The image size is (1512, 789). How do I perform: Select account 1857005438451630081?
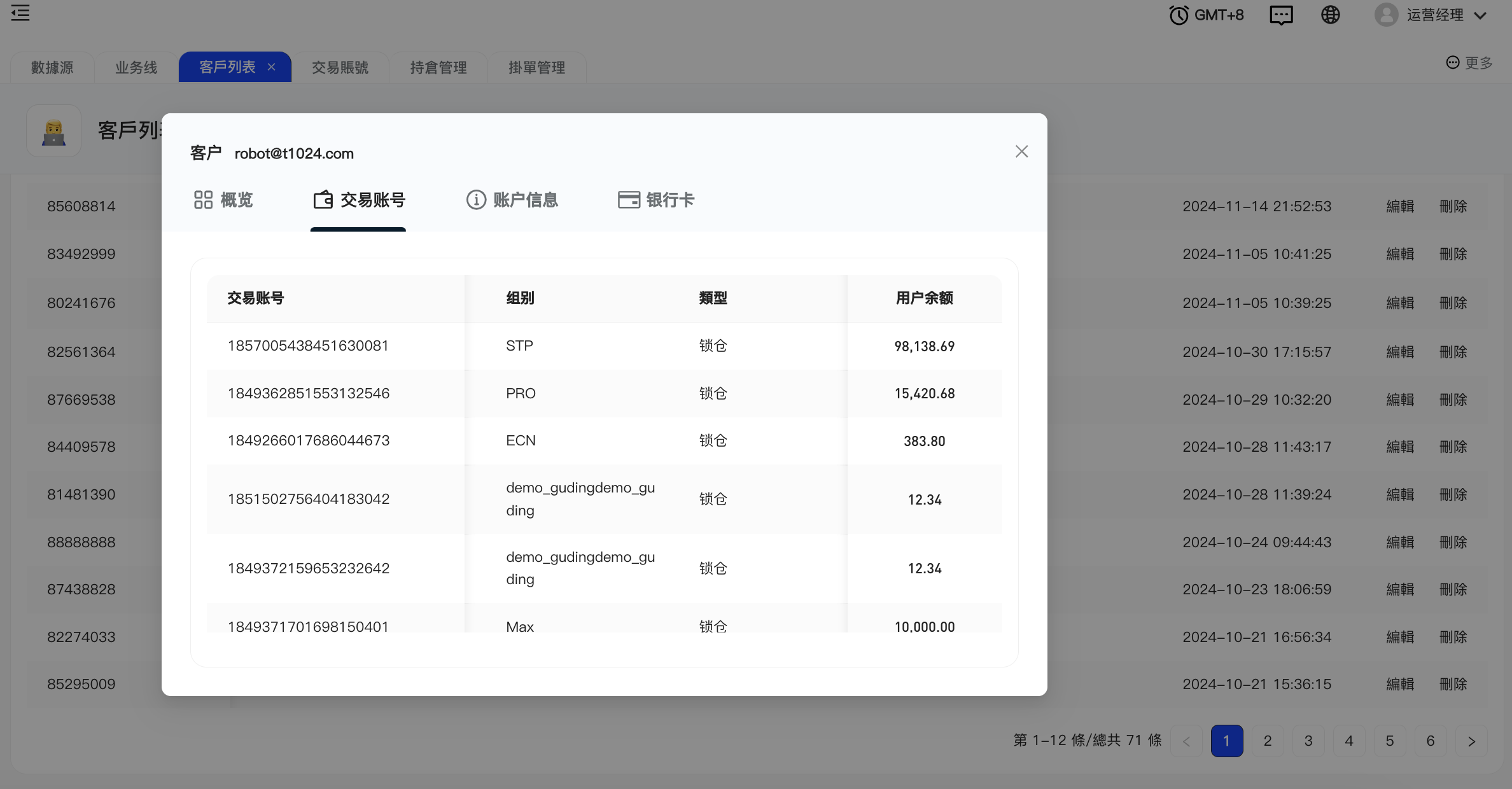[308, 346]
